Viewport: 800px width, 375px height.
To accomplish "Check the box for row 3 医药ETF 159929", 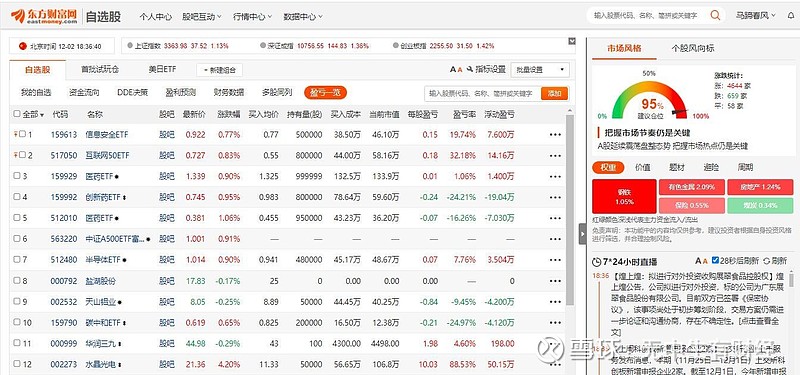I will pos(17,176).
